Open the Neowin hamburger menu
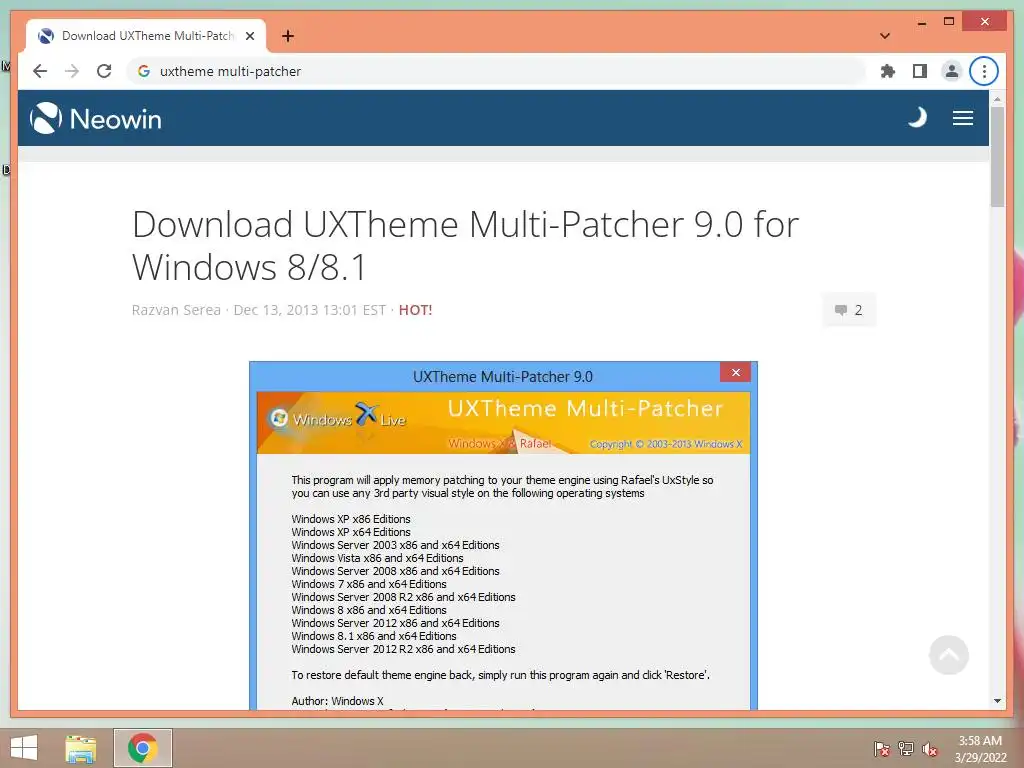The image size is (1024, 768). pyautogui.click(x=963, y=118)
